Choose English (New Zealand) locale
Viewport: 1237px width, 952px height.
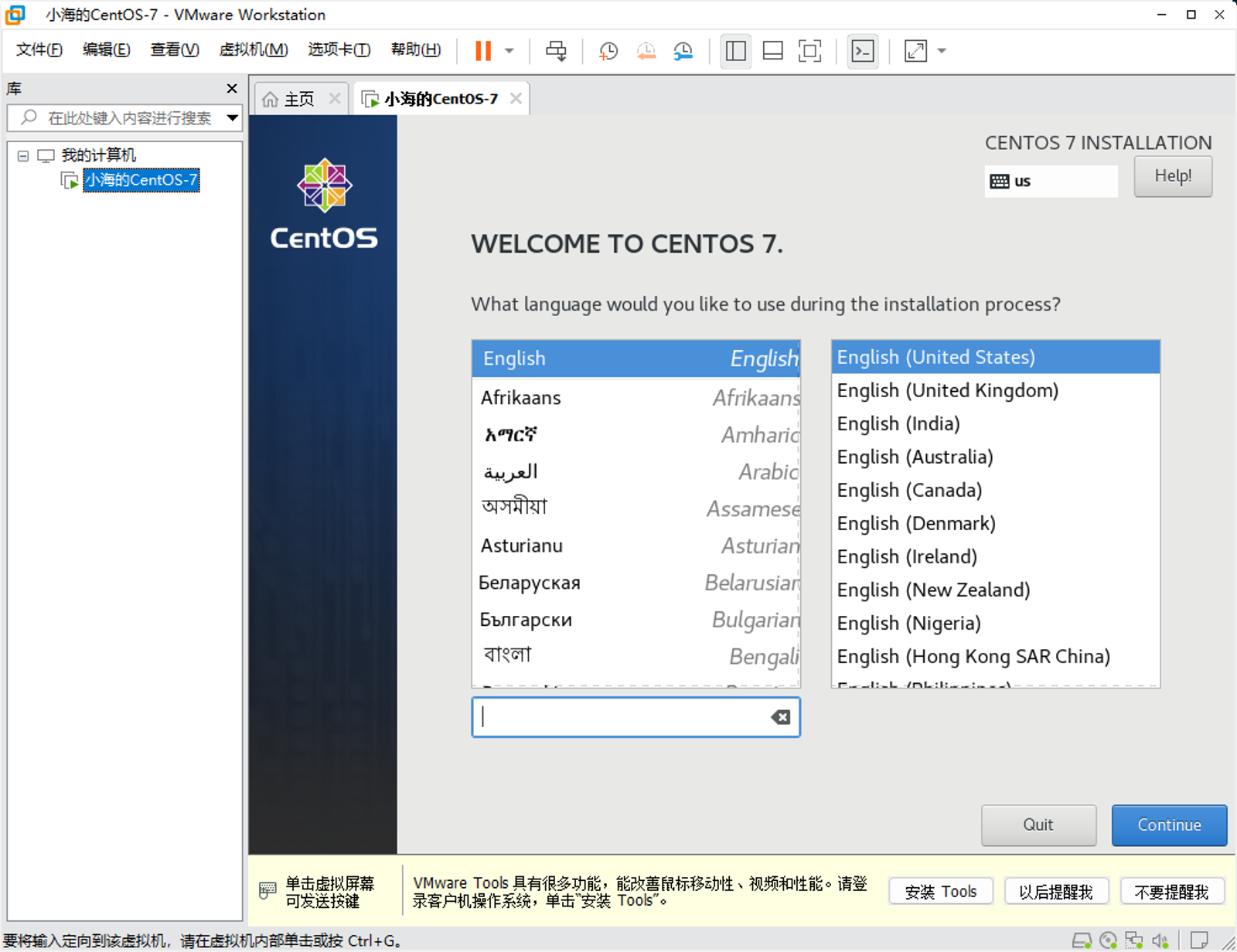[x=996, y=590]
